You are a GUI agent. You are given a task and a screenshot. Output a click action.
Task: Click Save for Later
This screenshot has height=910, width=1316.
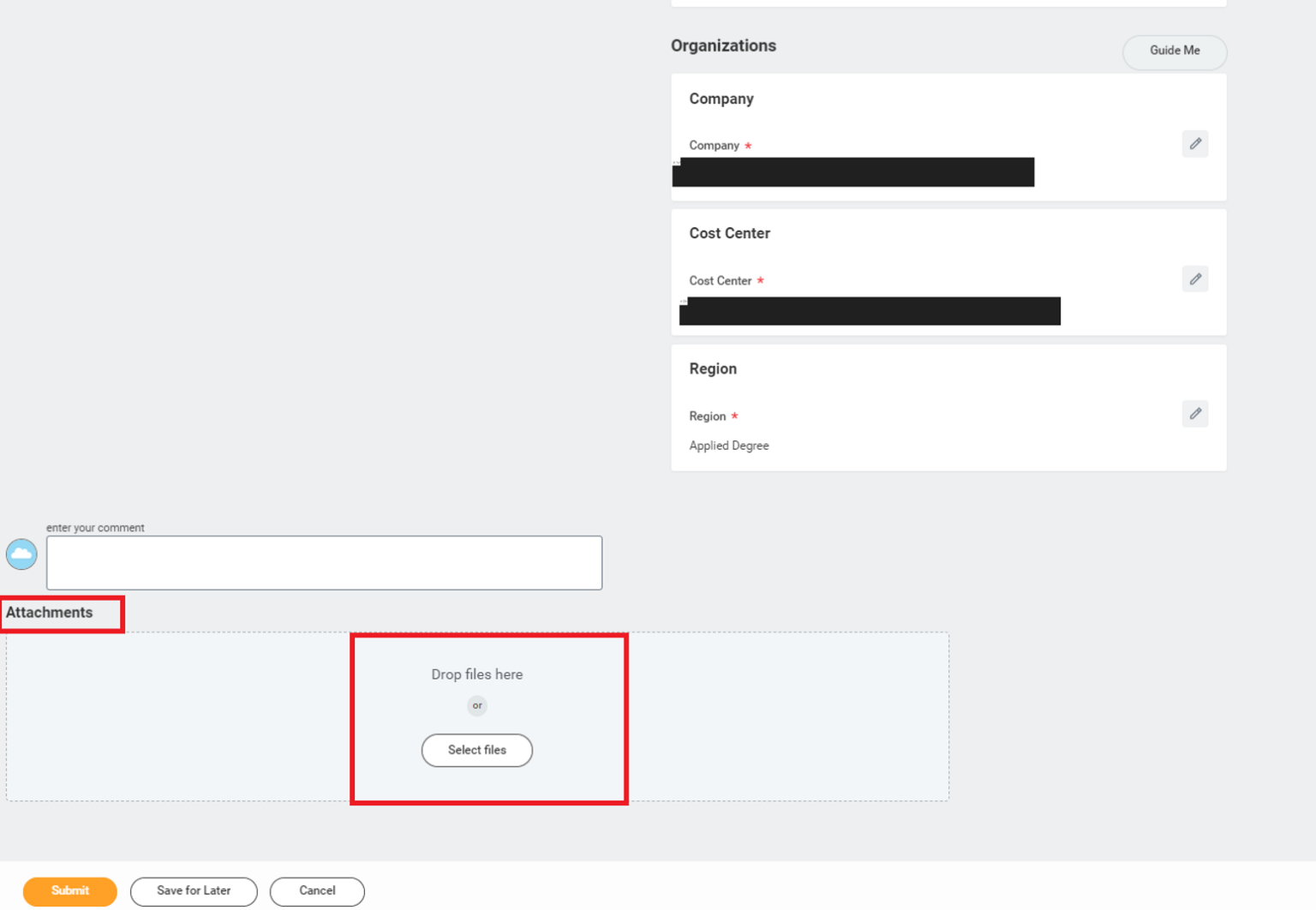click(x=194, y=891)
